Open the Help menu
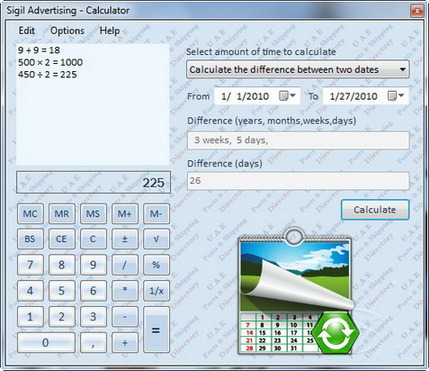This screenshot has height=371, width=429. click(x=110, y=31)
